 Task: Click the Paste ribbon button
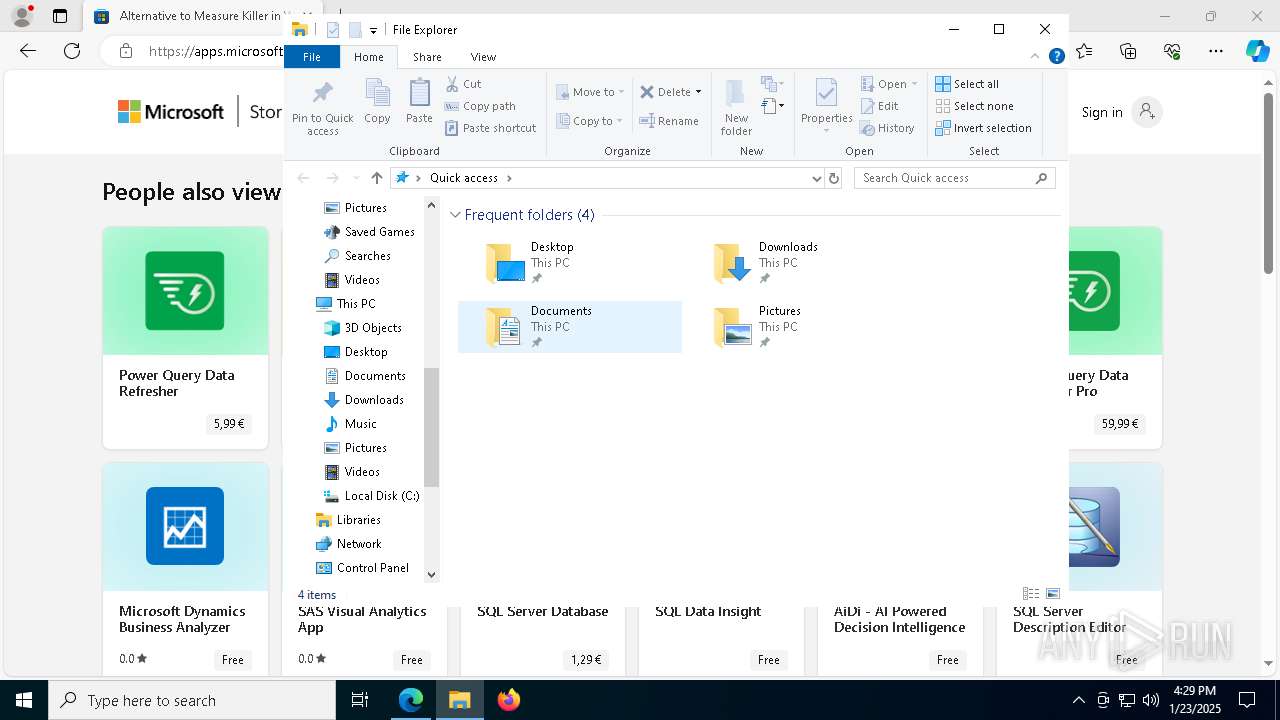pyautogui.click(x=419, y=102)
